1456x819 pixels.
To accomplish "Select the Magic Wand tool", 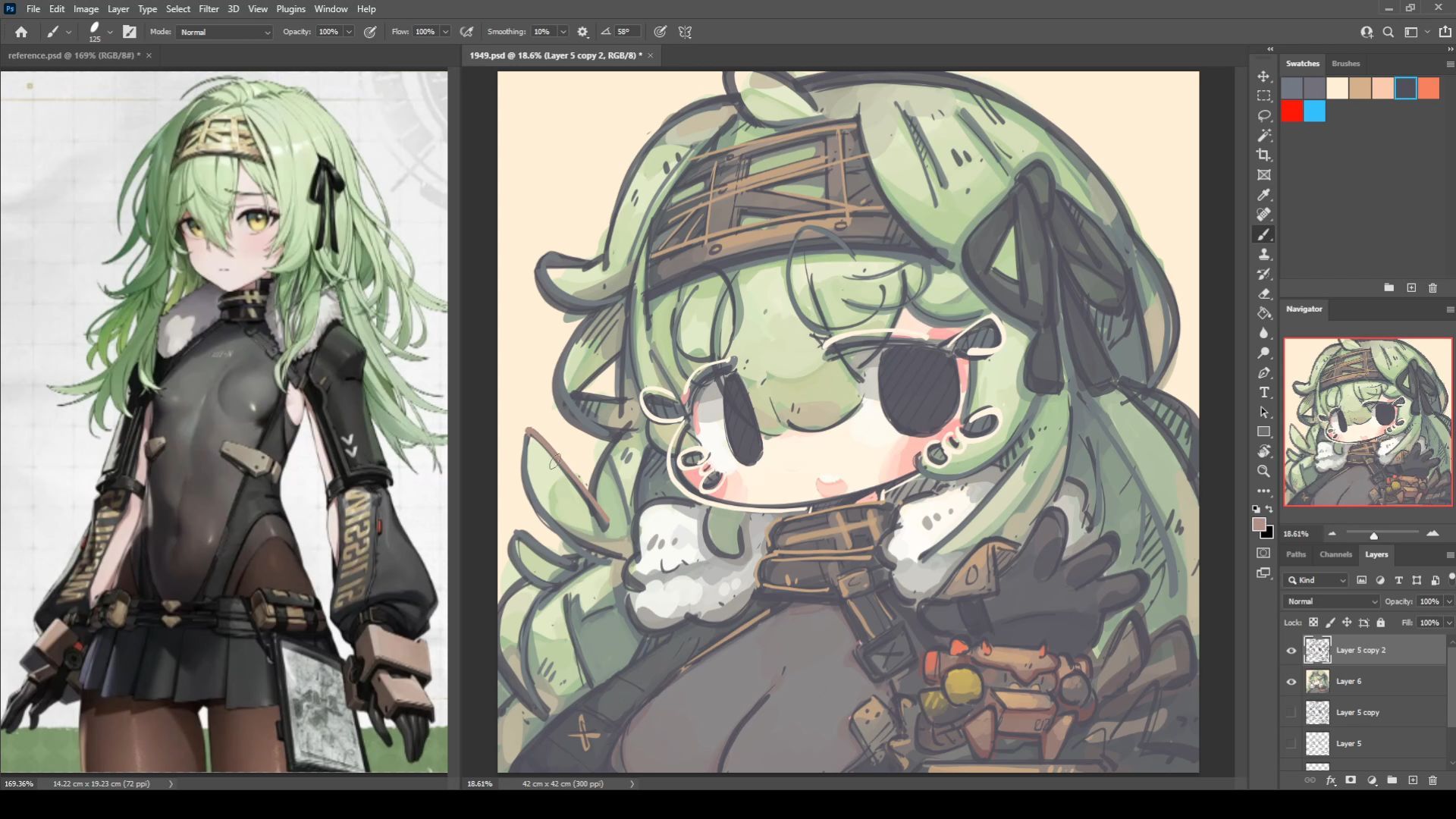I will click(x=1263, y=136).
